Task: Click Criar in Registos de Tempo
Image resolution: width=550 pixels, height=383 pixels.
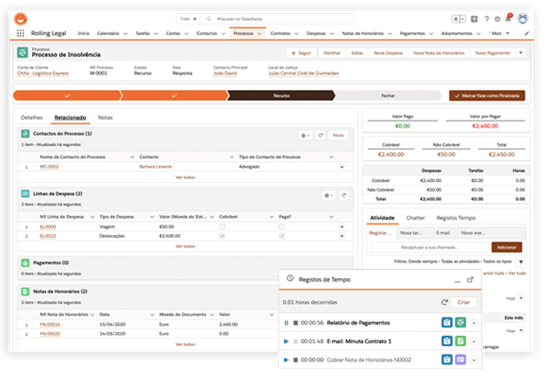Action: [464, 302]
